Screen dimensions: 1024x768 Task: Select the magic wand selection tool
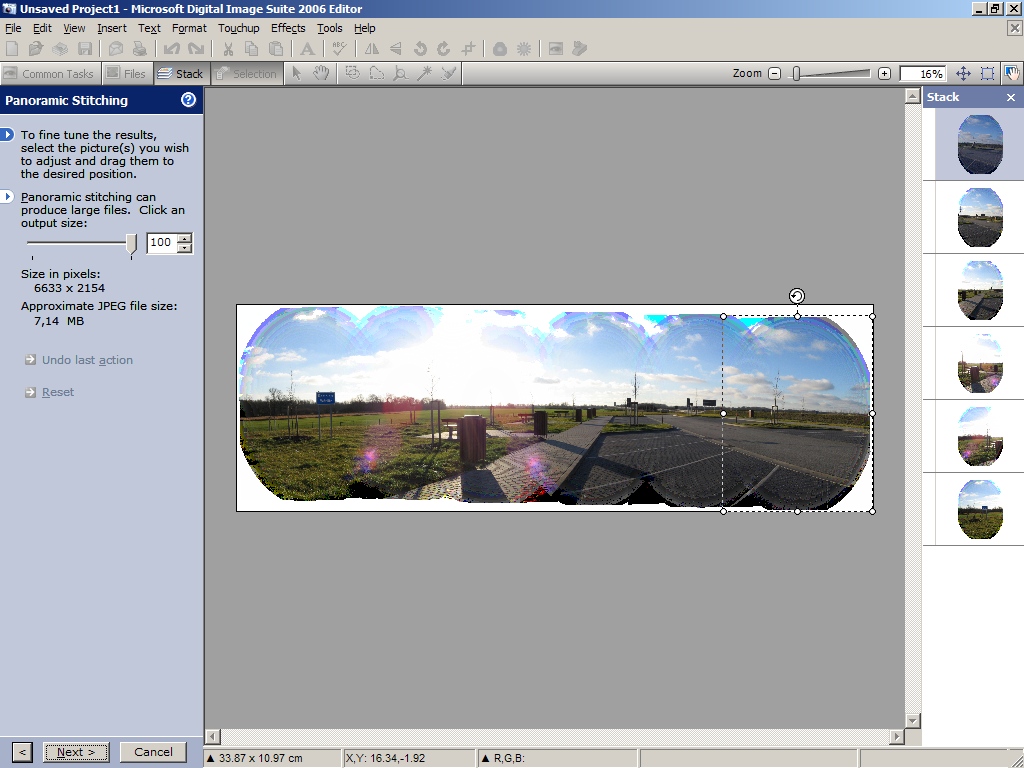(x=424, y=74)
